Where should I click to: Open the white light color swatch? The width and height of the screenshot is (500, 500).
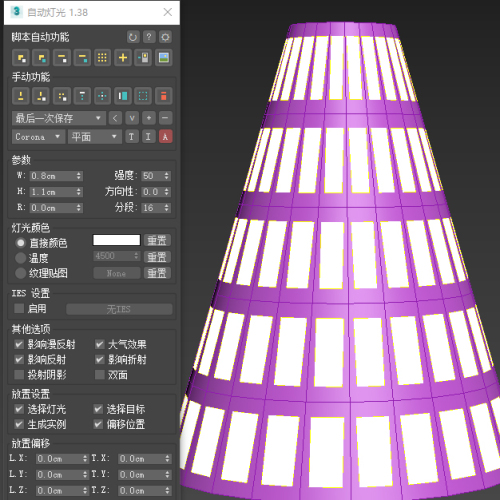pyautogui.click(x=116, y=240)
